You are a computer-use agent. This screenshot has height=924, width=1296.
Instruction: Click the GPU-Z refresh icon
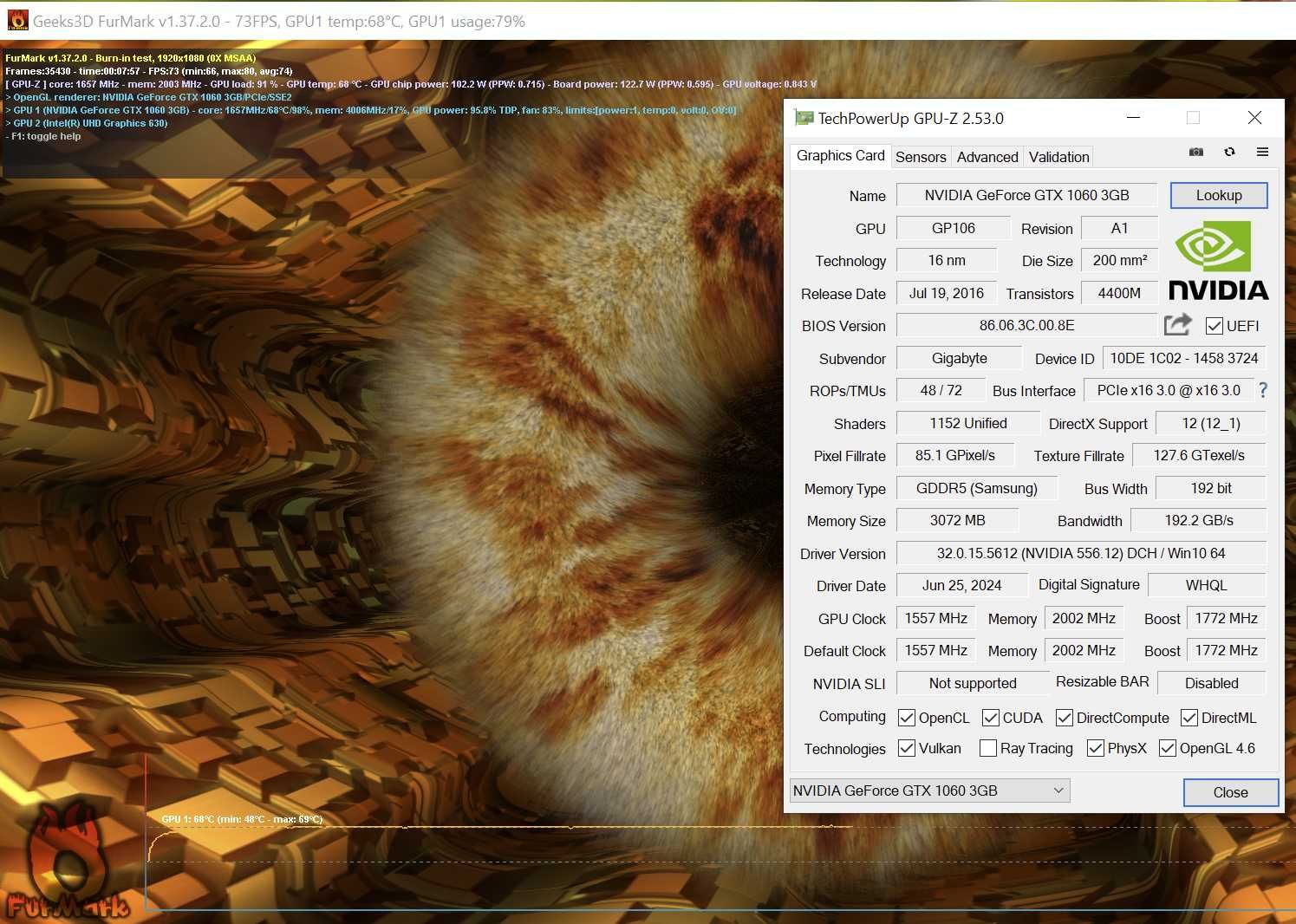coord(1229,152)
